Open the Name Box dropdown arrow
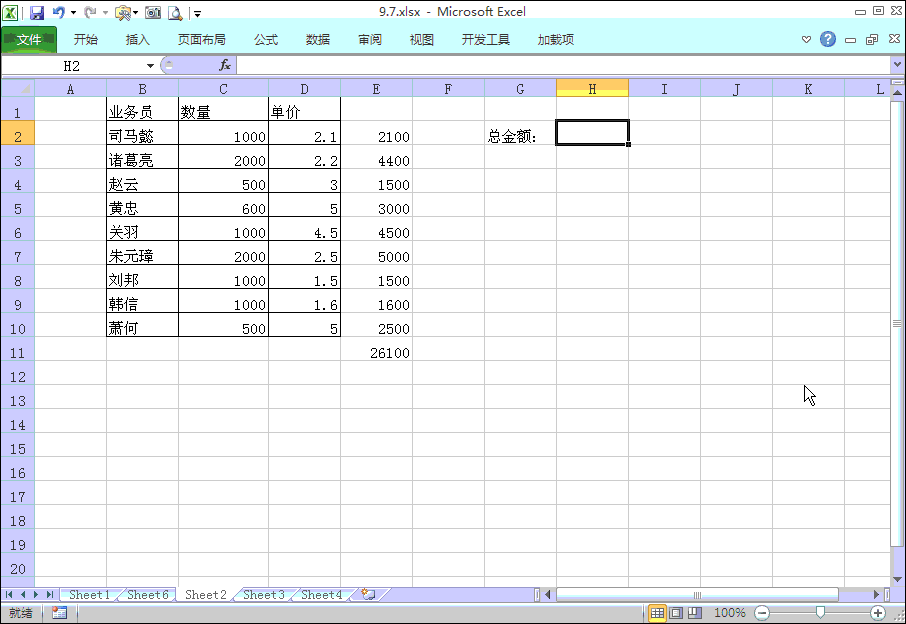 [150, 66]
